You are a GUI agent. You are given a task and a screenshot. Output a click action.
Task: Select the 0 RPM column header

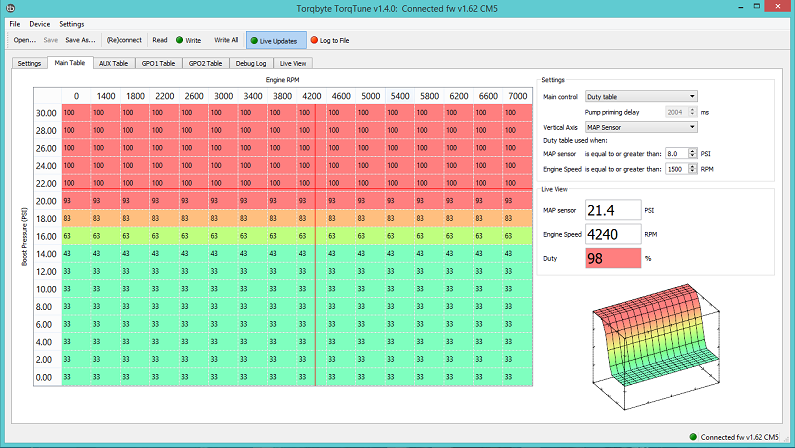(x=76, y=96)
